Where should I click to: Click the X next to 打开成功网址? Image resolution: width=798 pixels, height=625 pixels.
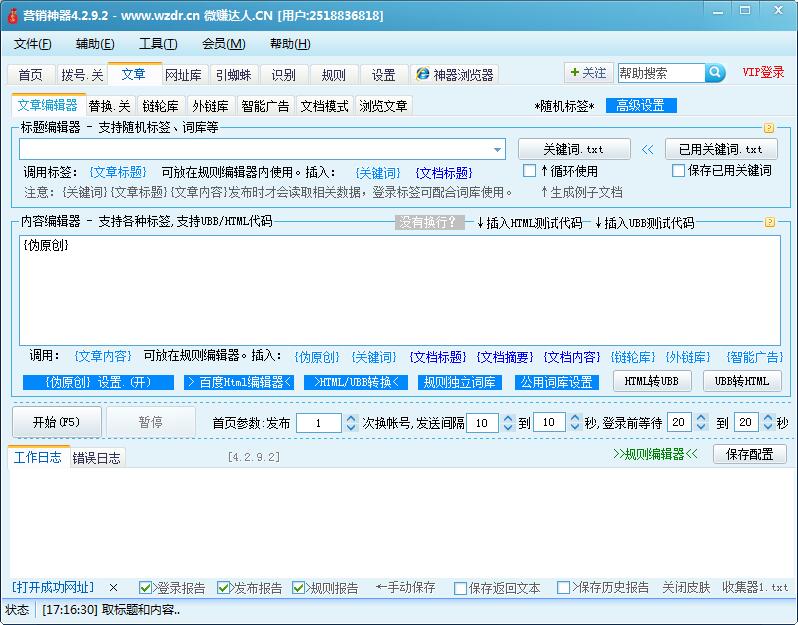[113, 588]
